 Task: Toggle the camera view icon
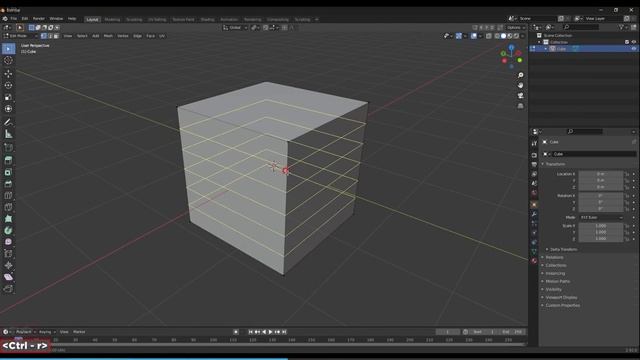(x=520, y=96)
